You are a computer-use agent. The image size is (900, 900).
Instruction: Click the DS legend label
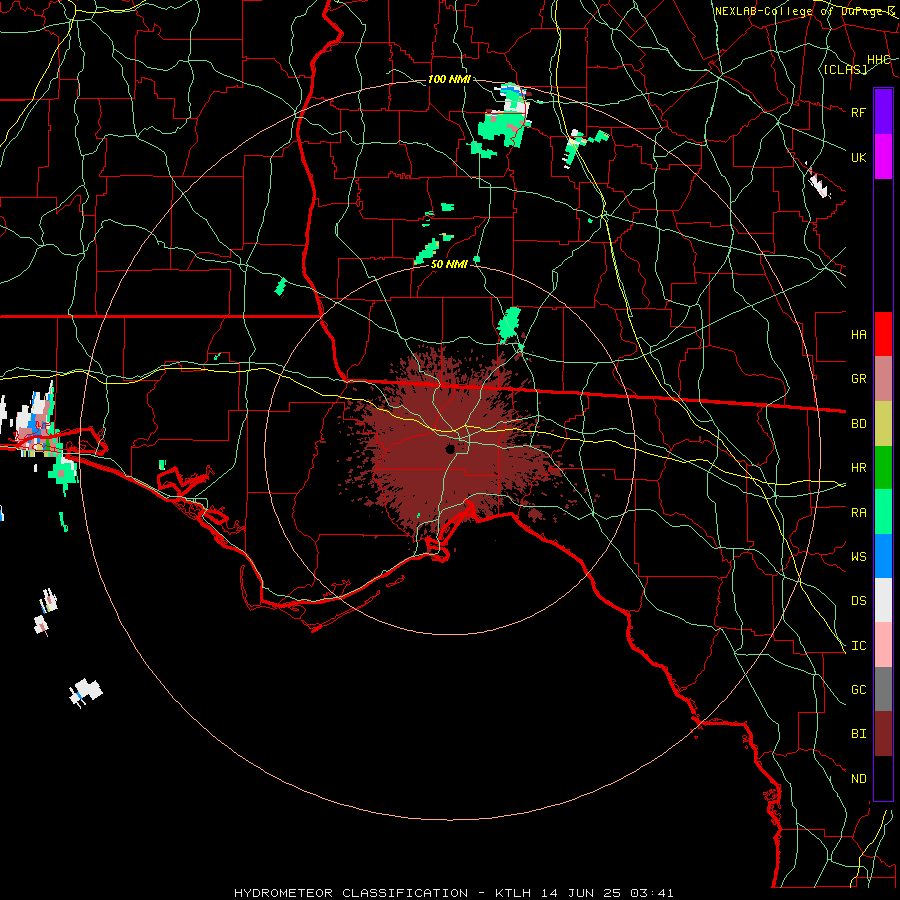(858, 600)
